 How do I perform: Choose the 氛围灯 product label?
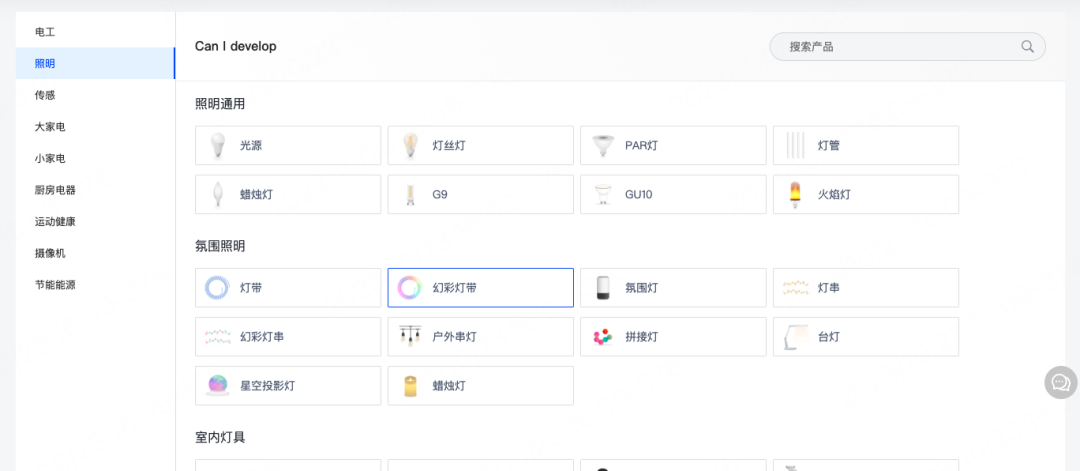(x=641, y=288)
